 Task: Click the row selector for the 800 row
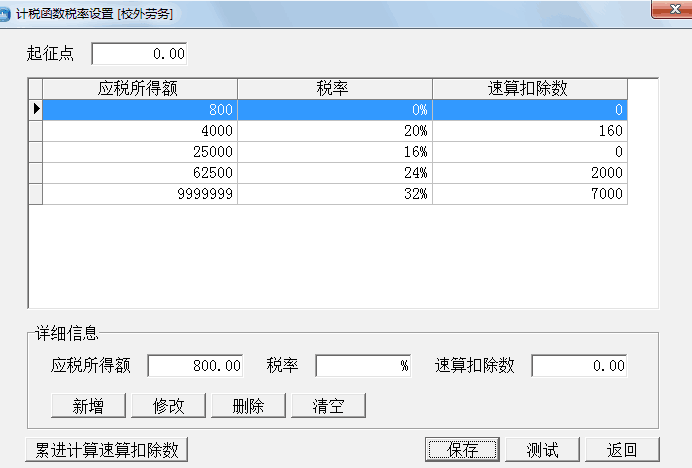coord(35,109)
